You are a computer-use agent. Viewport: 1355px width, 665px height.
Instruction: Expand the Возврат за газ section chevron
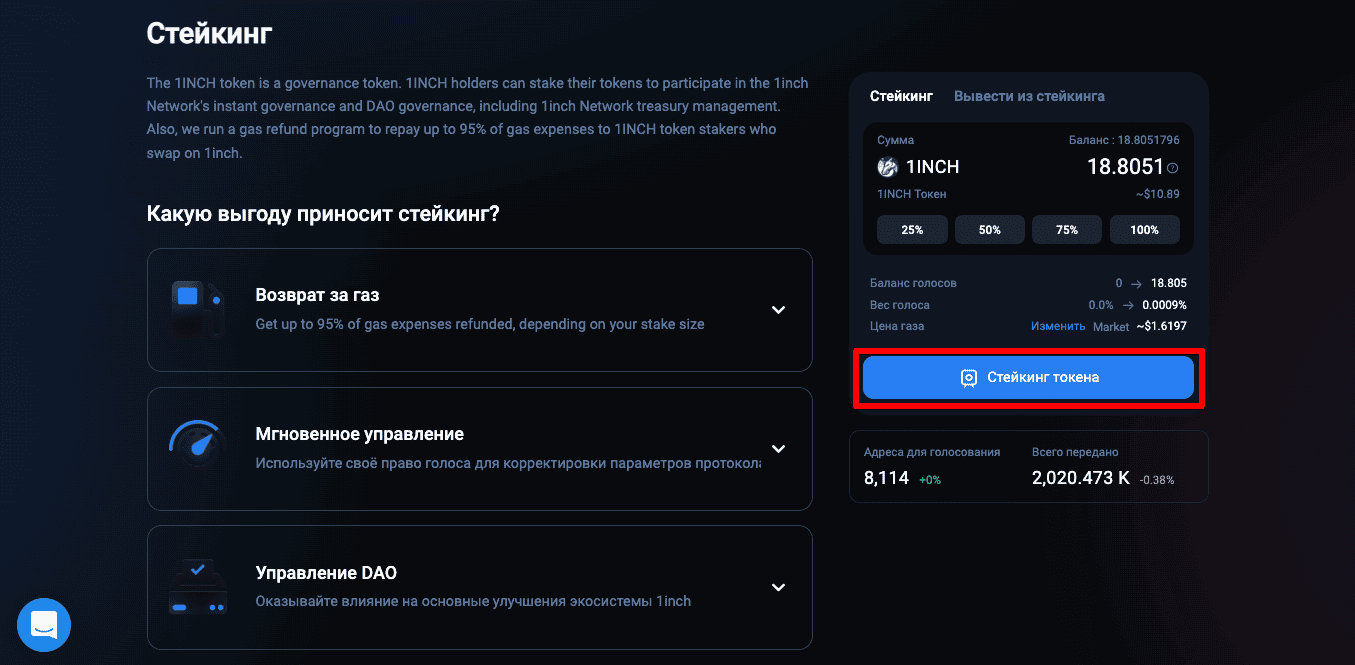coord(779,310)
